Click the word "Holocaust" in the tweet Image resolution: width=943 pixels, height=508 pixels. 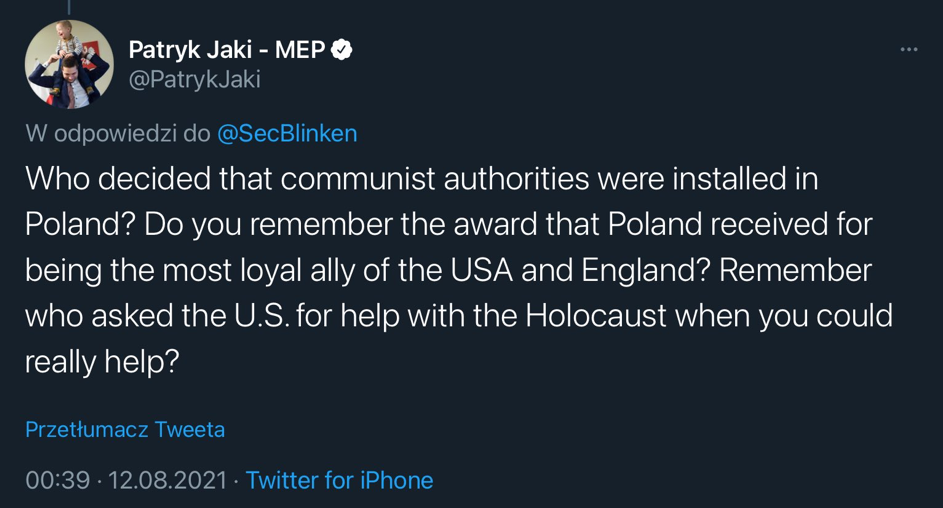coord(595,315)
